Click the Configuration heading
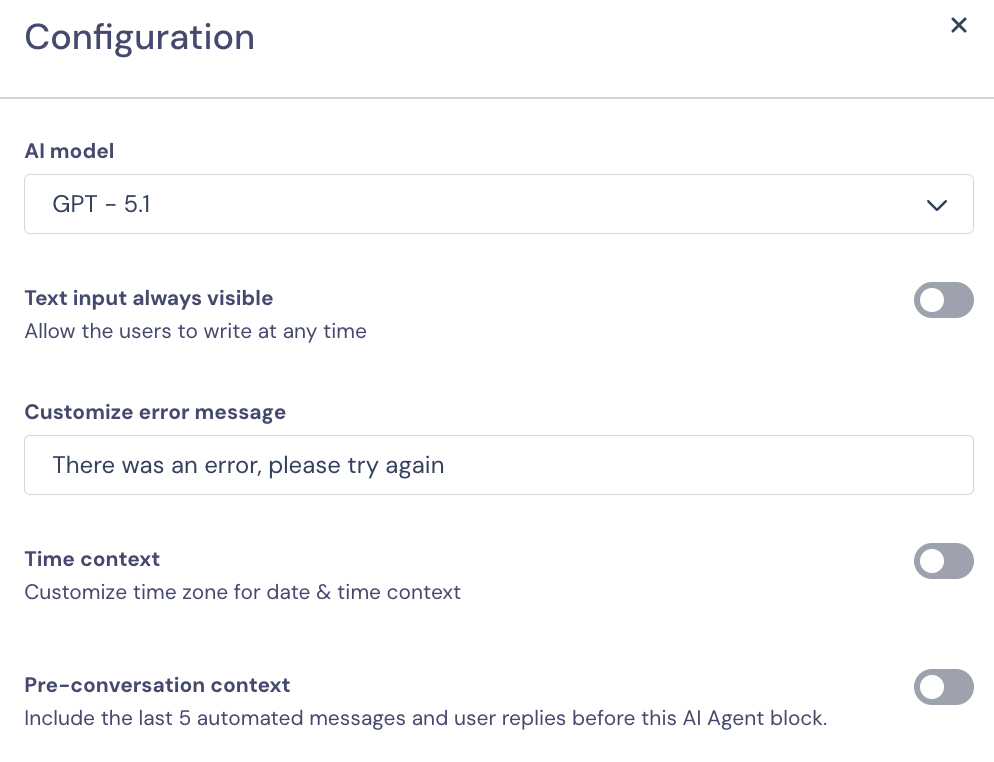Image resolution: width=994 pixels, height=762 pixels. pos(139,38)
